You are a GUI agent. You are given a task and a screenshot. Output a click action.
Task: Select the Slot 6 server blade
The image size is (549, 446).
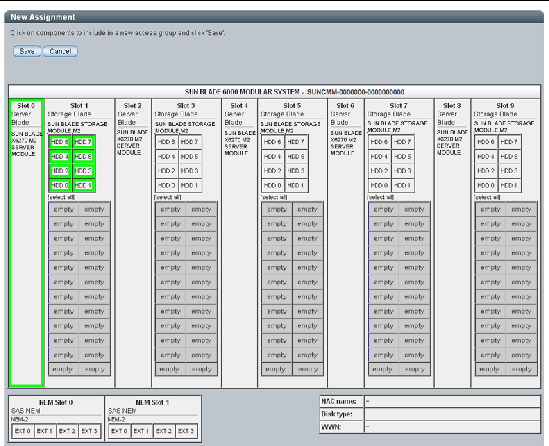tap(346, 243)
